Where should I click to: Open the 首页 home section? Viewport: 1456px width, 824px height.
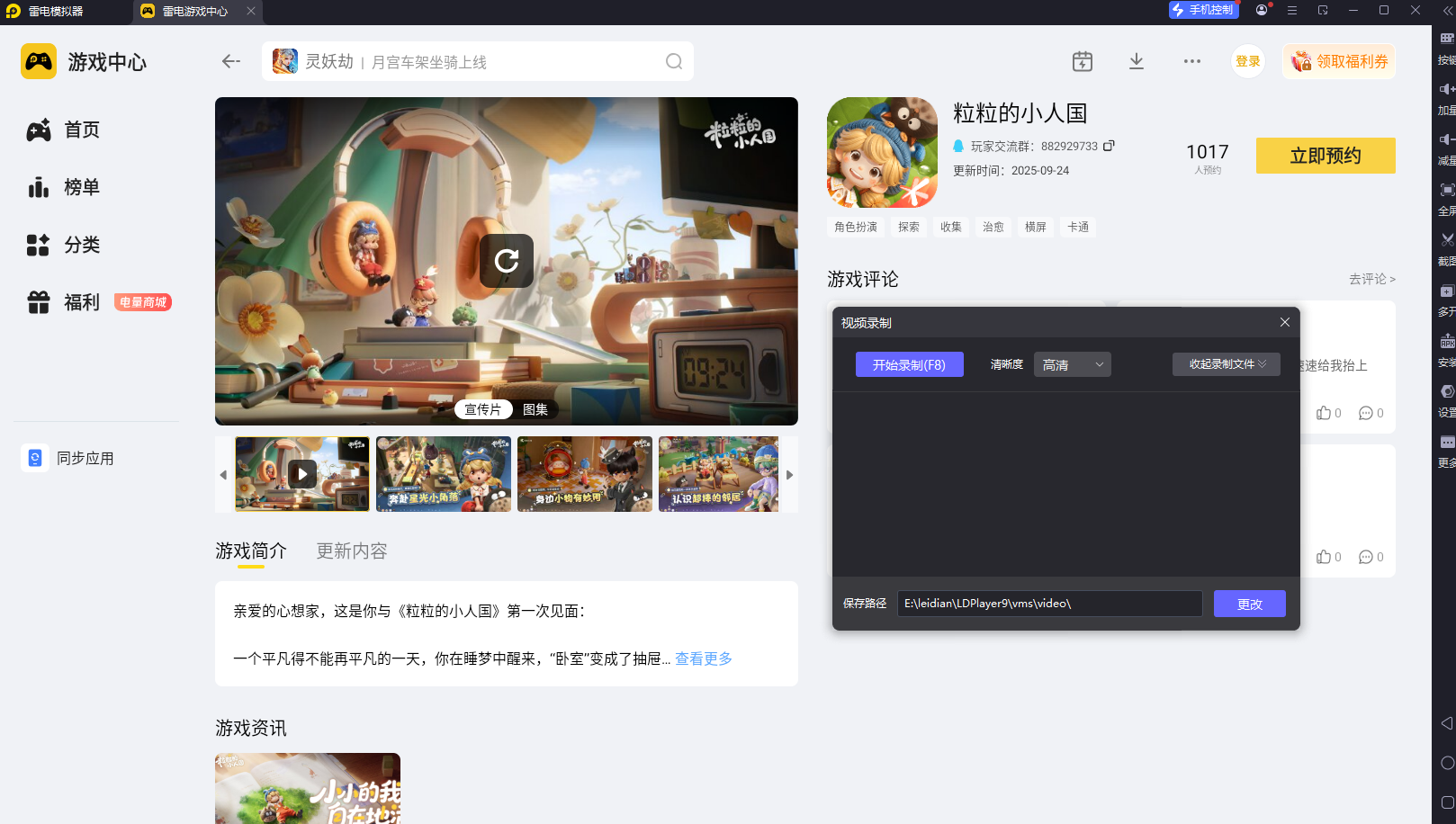tap(63, 130)
